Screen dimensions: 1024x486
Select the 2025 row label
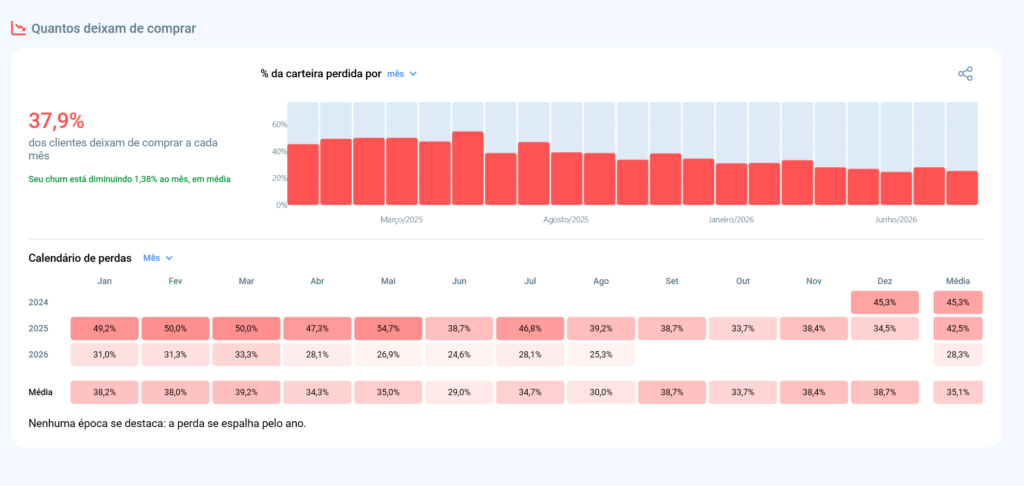[39, 329]
